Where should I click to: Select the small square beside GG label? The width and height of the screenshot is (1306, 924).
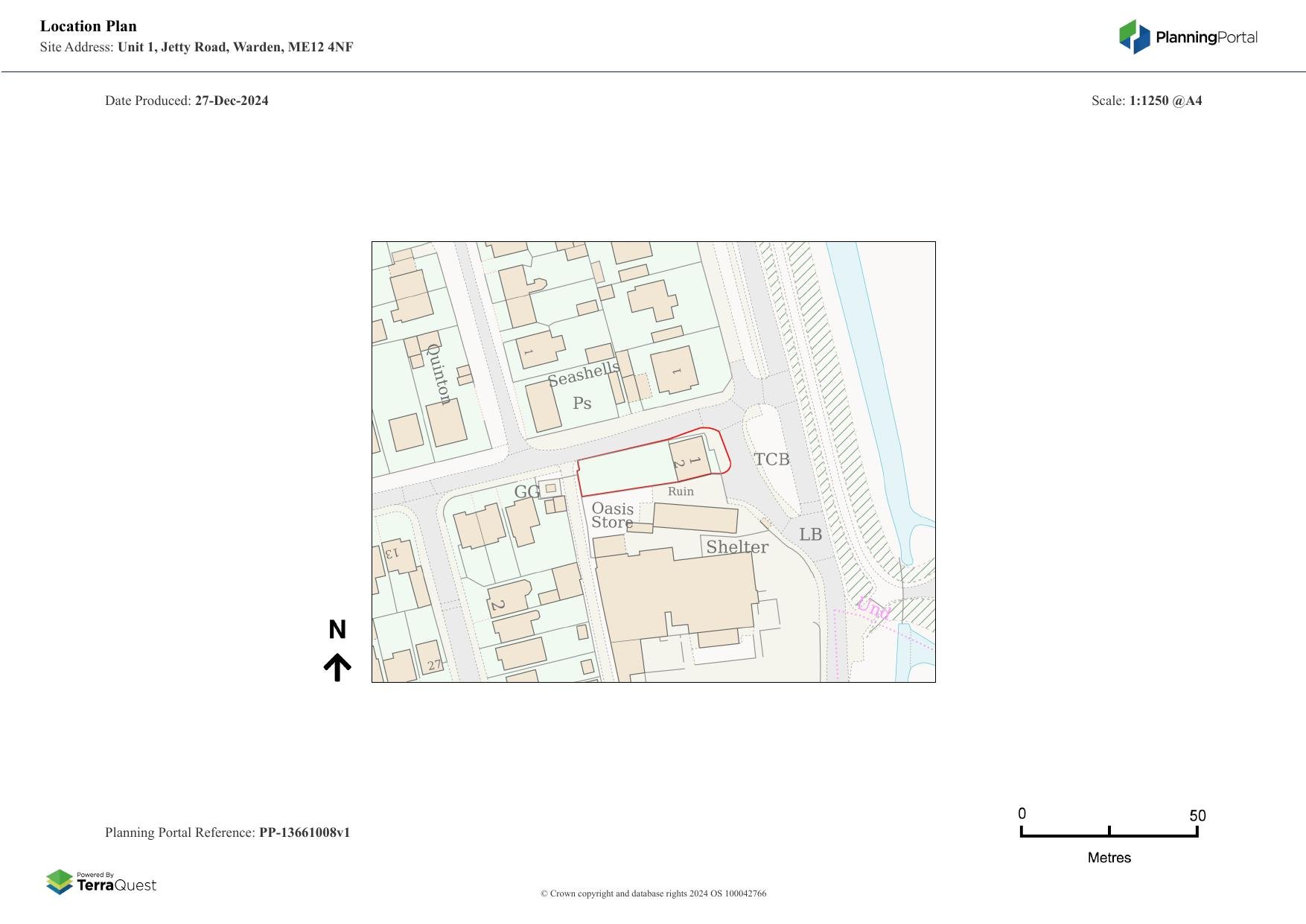pyautogui.click(x=550, y=488)
